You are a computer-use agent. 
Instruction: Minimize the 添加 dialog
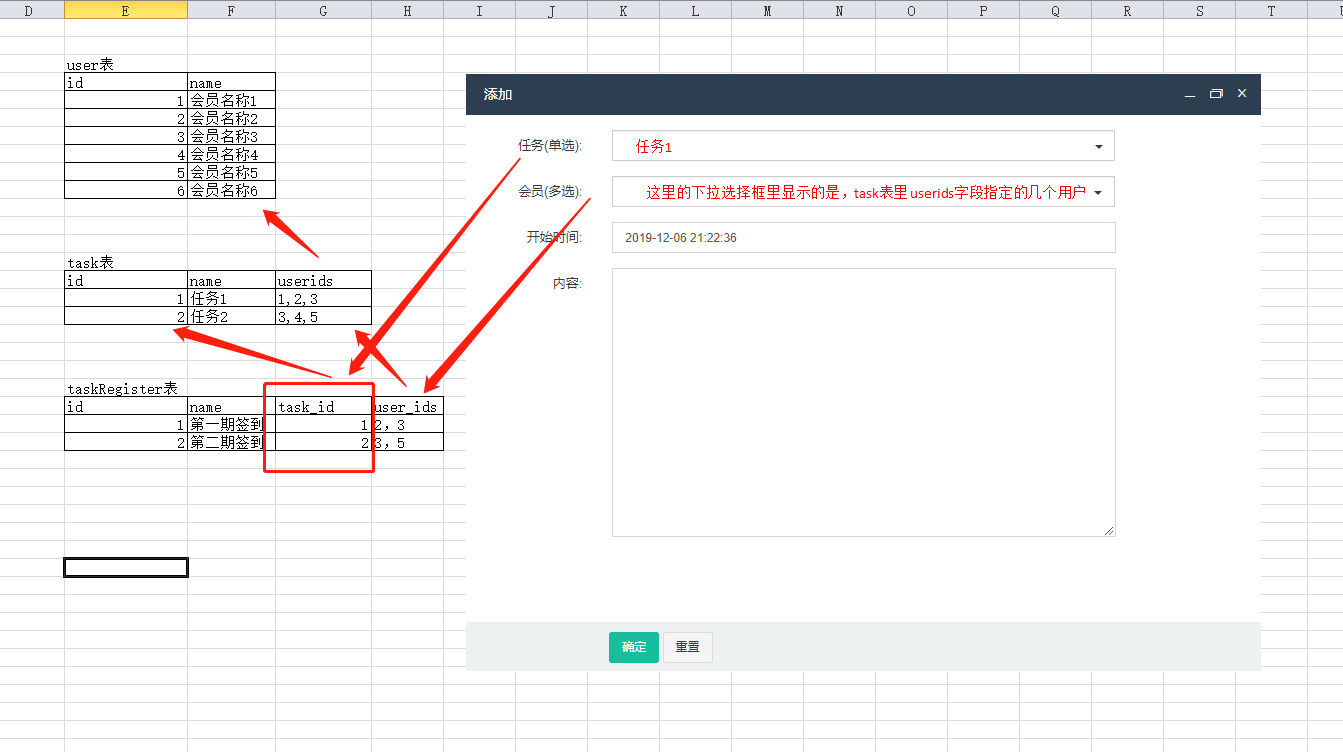click(x=1190, y=94)
